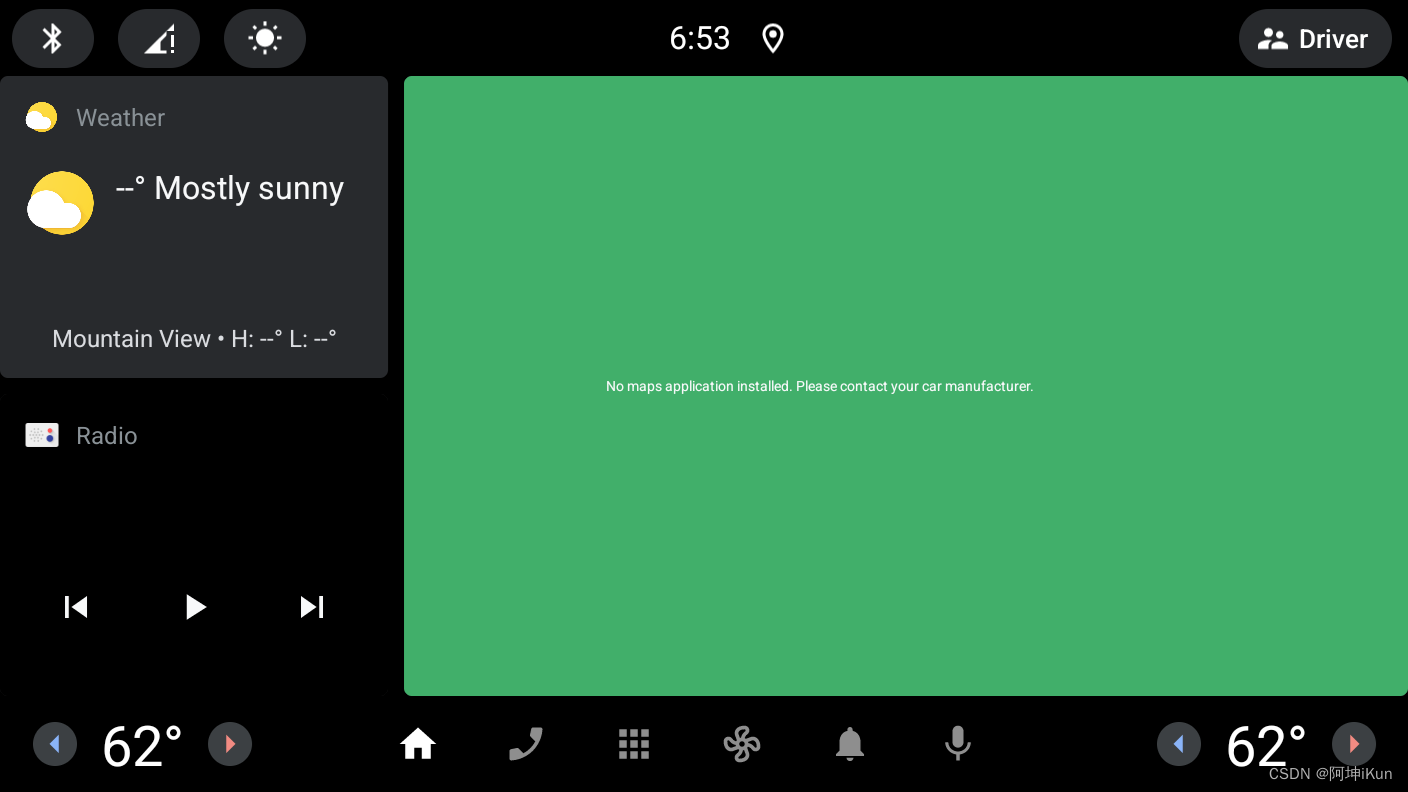Viewport: 1408px width, 792px height.
Task: Tap the small Weather header icon
Action: [41, 117]
